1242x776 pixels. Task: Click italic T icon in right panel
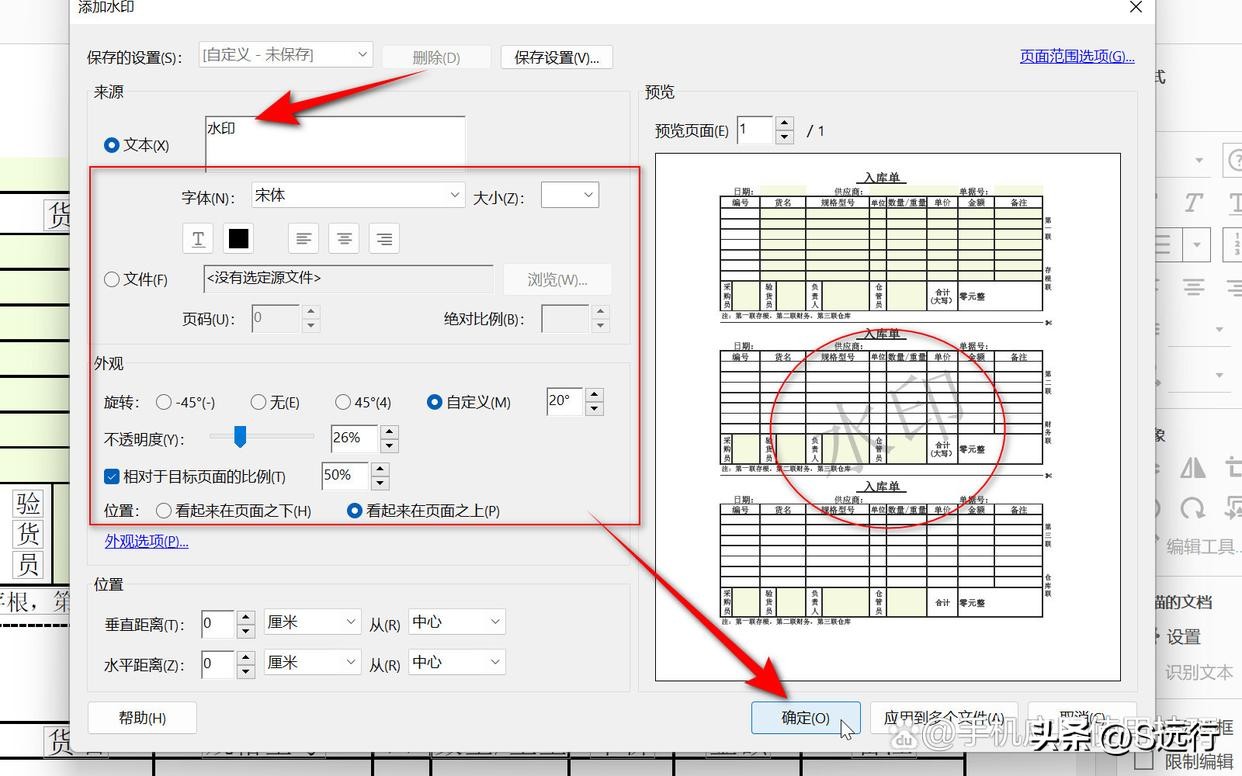[x=1192, y=203]
